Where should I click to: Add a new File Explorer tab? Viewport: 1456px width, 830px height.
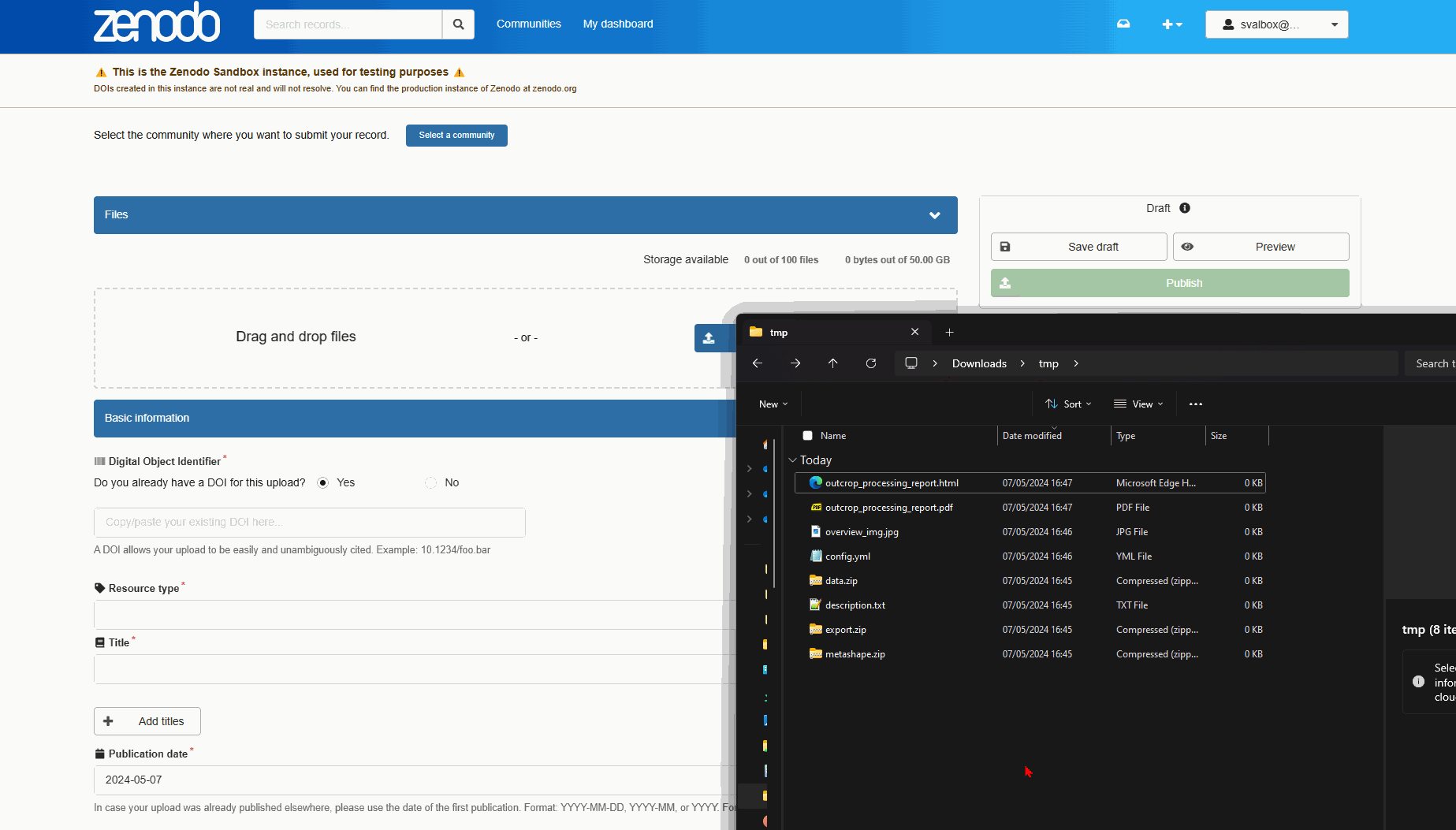pos(949,333)
